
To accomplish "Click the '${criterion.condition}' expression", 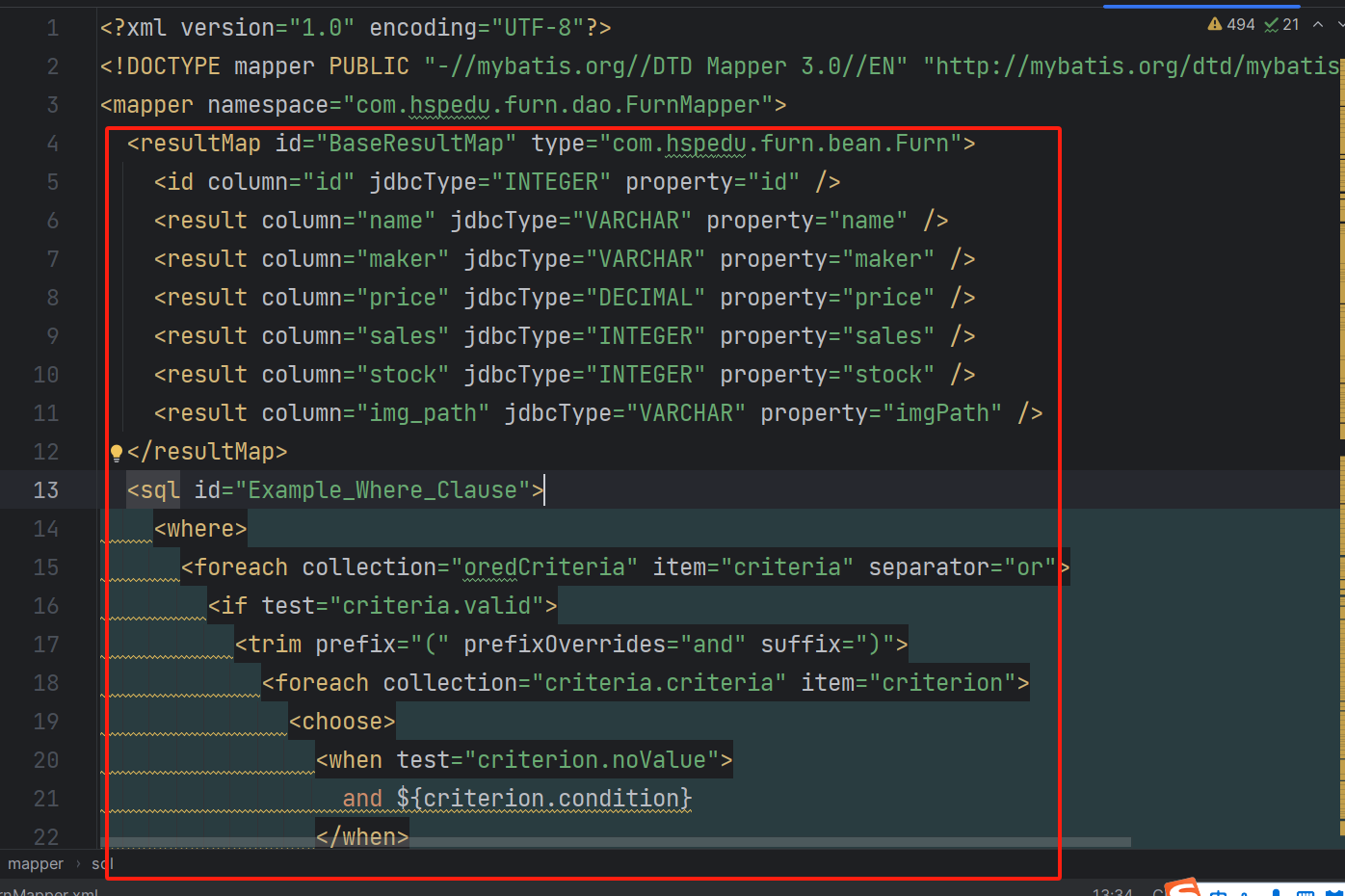I will click(x=544, y=799).
